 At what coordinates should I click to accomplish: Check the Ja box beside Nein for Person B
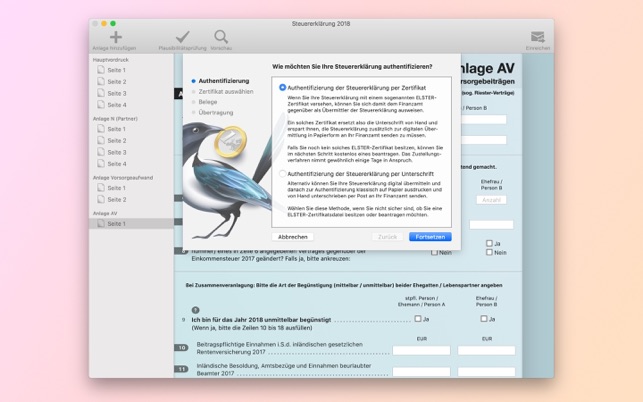(489, 243)
